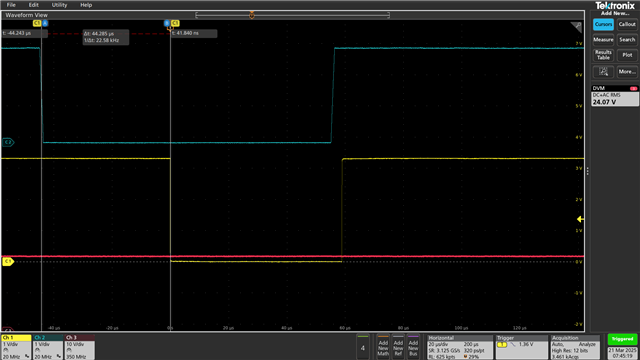Click the Measure button

point(603,40)
